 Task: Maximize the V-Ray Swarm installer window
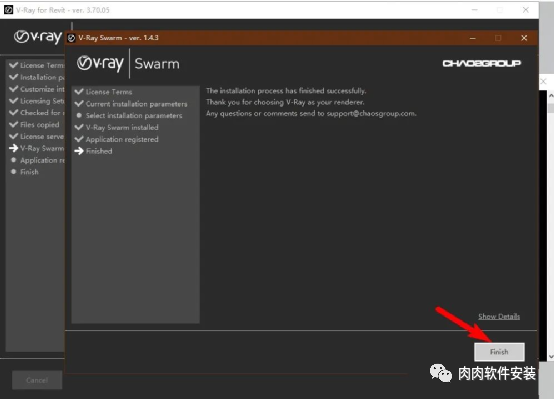498,38
